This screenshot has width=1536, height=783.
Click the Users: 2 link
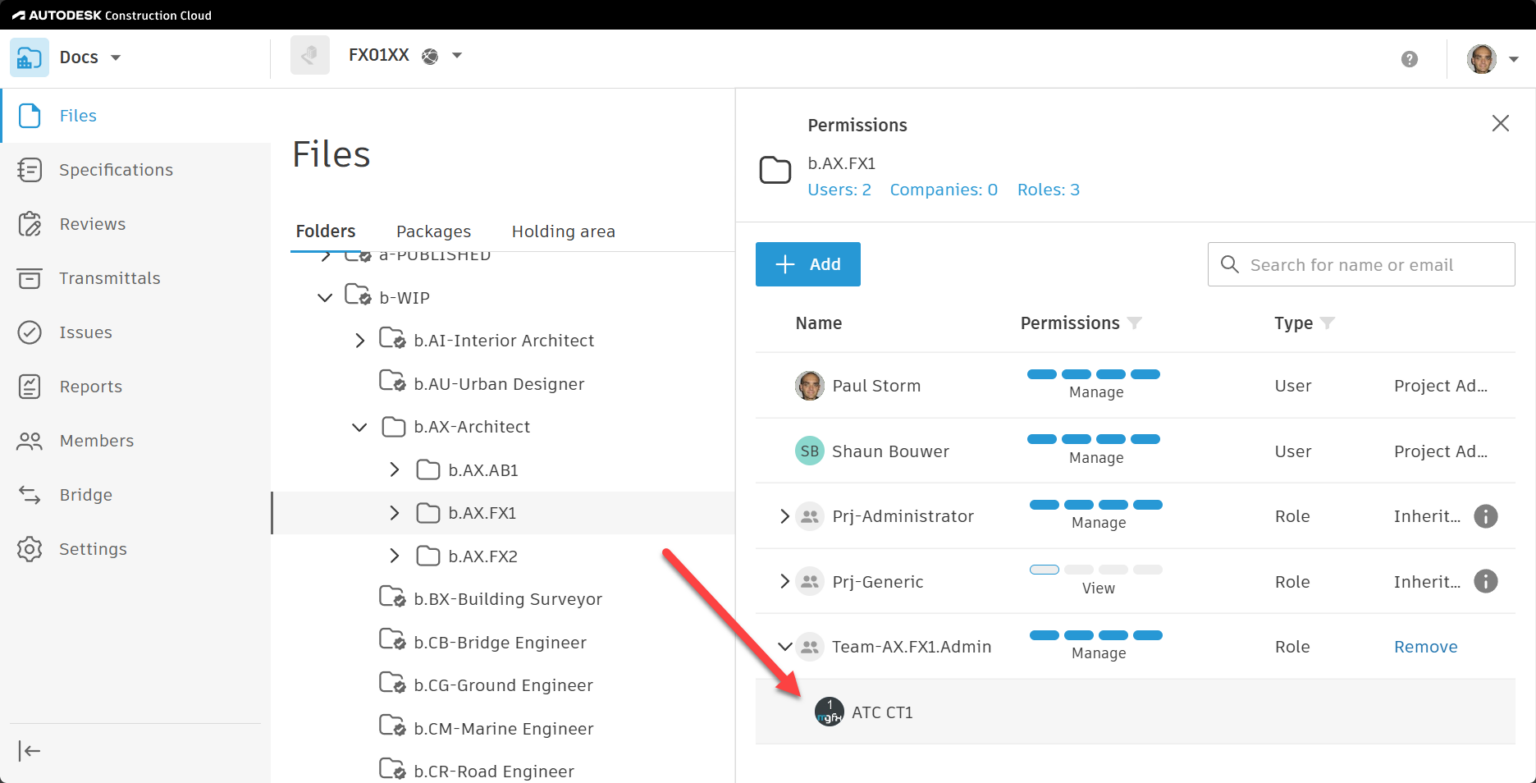(840, 190)
